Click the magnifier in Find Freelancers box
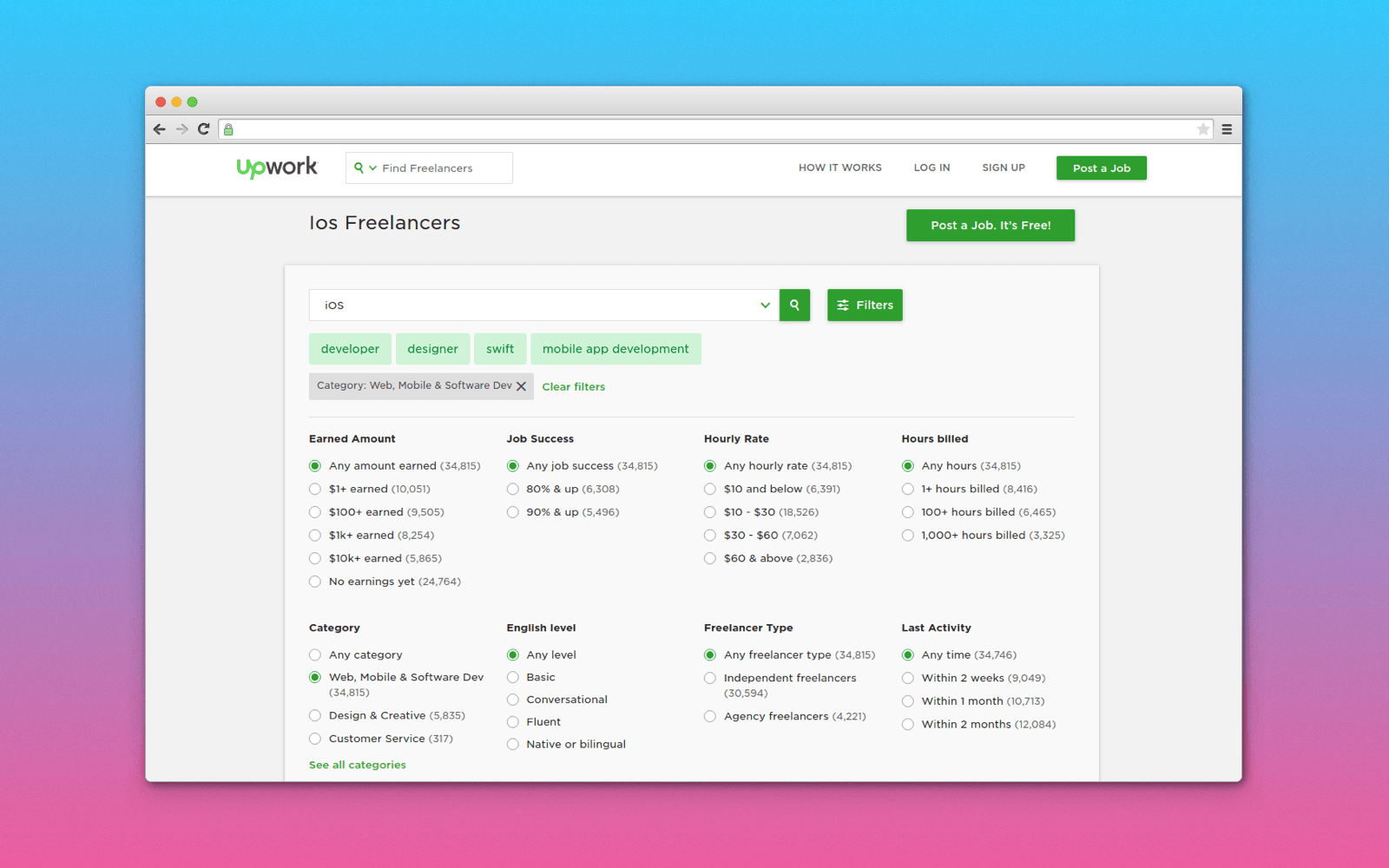1389x868 pixels. pyautogui.click(x=359, y=168)
